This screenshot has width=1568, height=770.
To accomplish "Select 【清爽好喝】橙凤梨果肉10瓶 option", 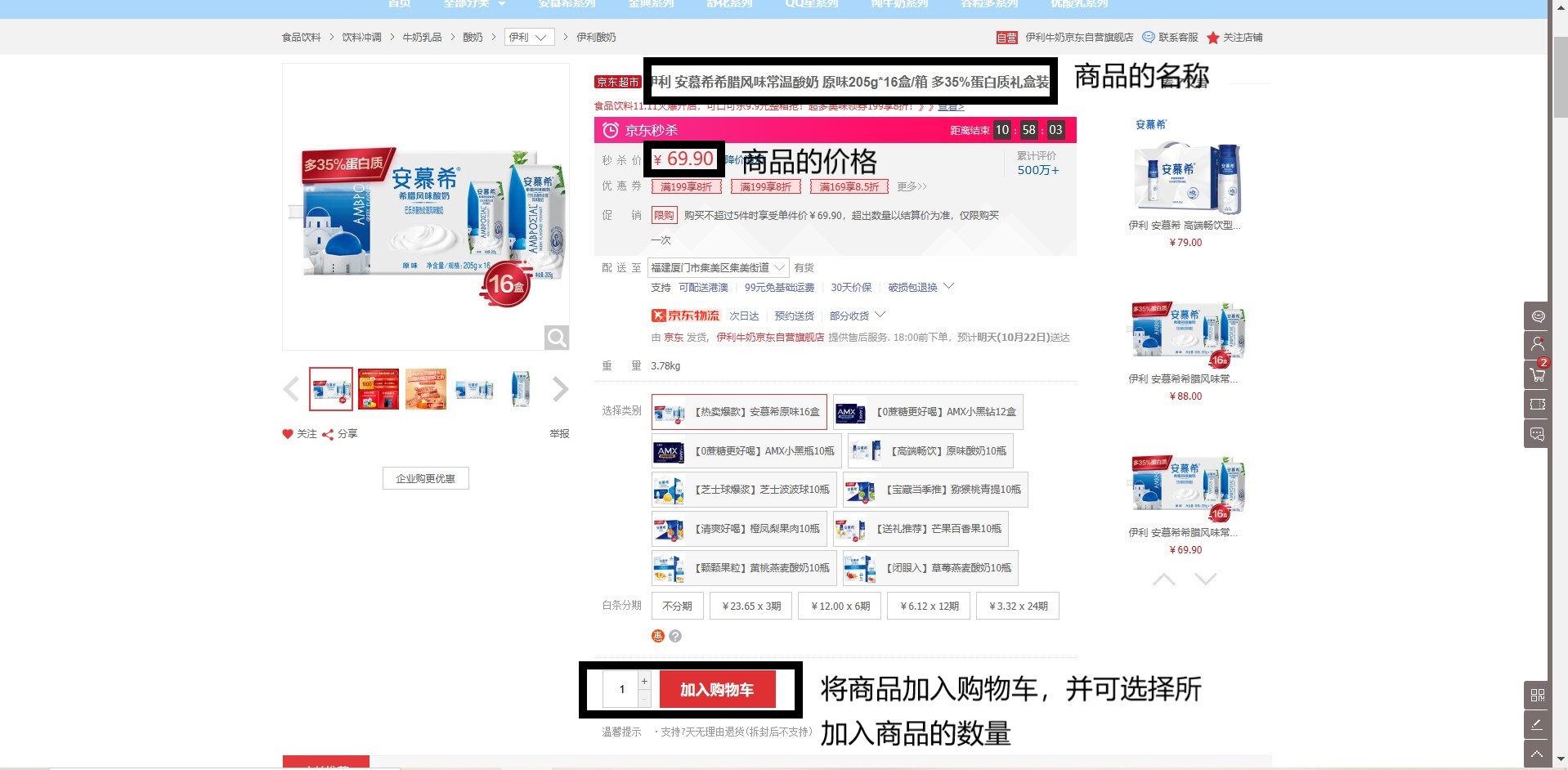I will tap(739, 529).
